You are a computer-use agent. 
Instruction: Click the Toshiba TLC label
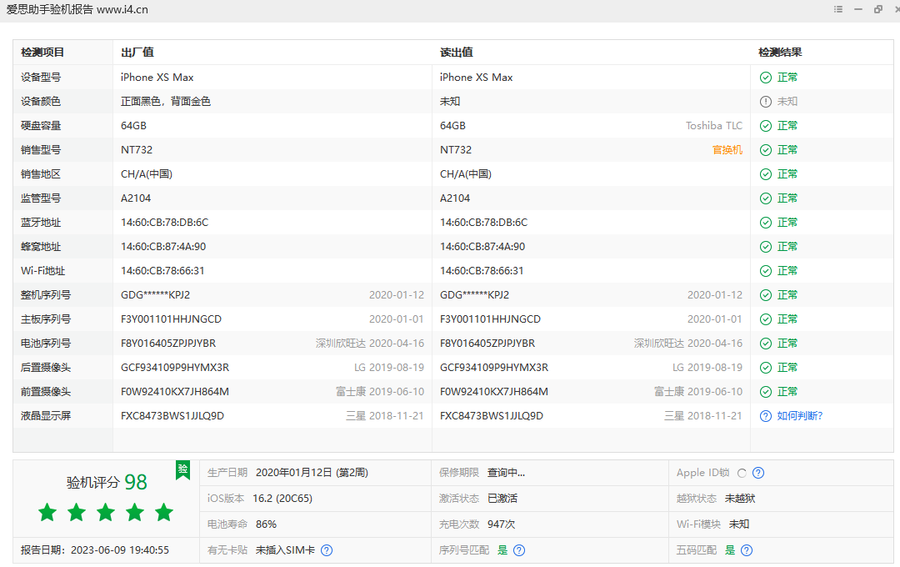click(714, 126)
